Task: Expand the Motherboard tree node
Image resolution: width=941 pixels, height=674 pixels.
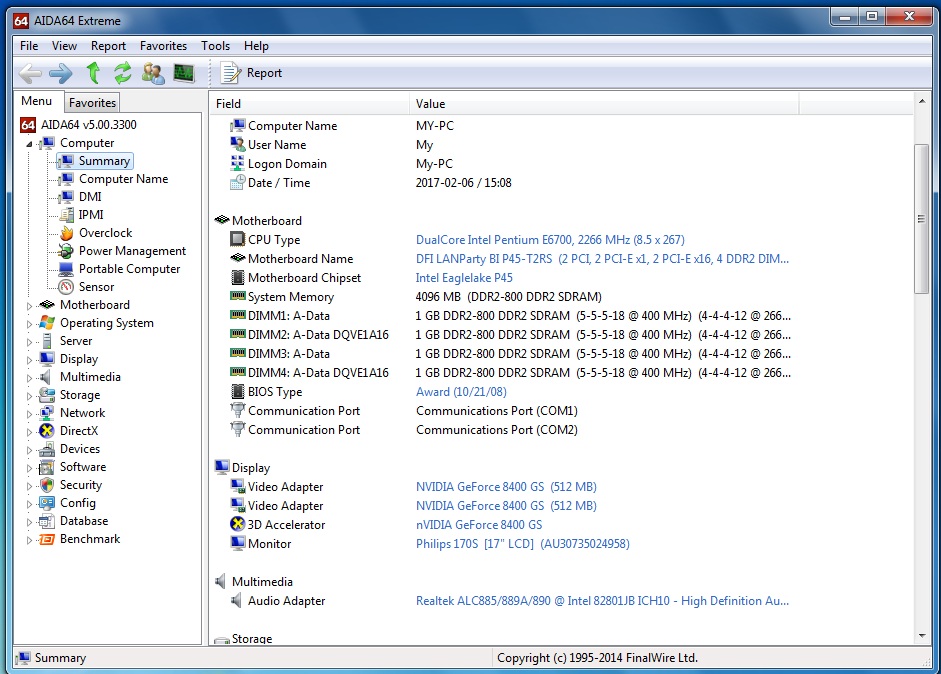Action: pos(29,305)
